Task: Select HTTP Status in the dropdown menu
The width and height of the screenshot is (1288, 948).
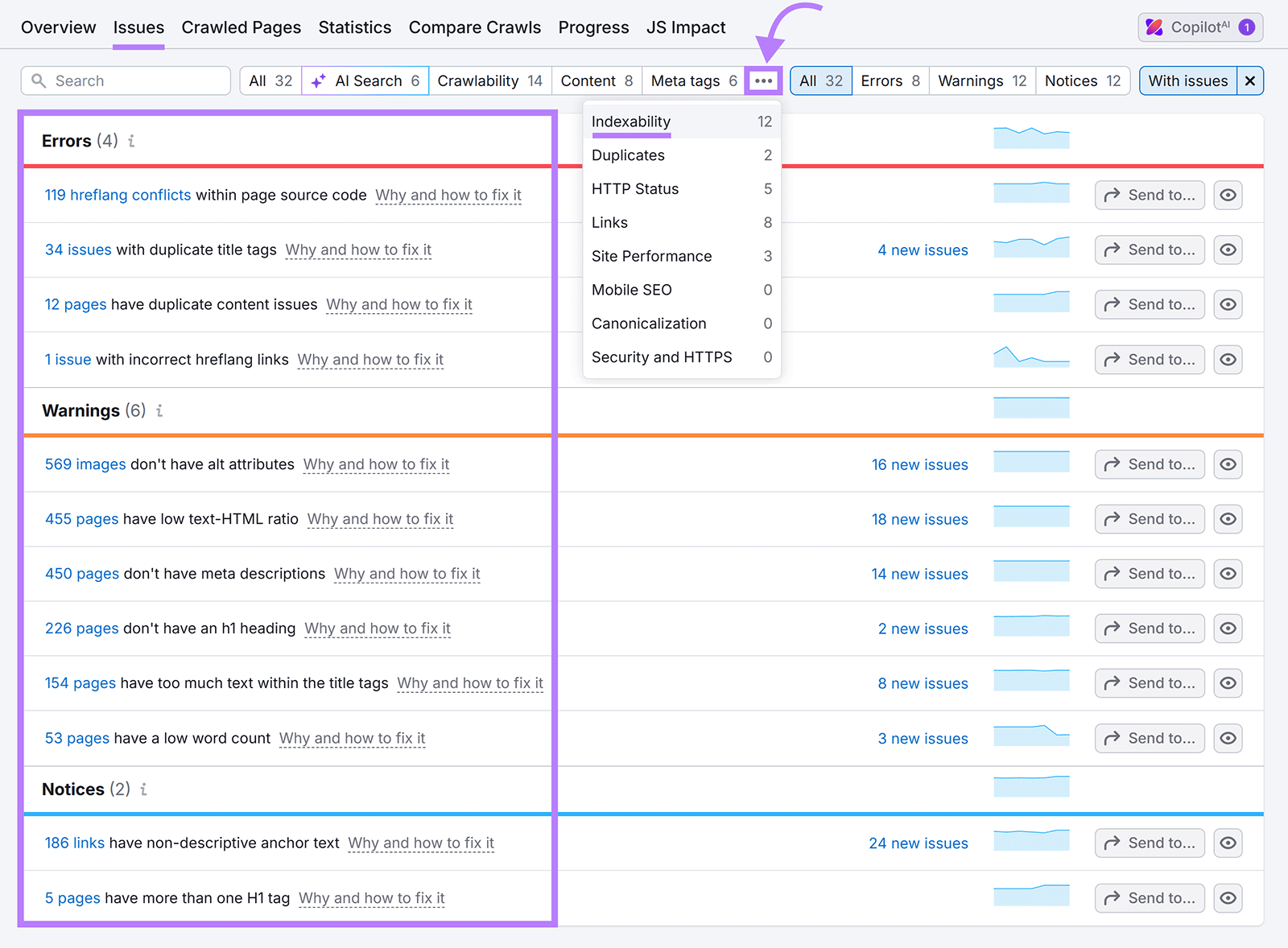Action: [635, 188]
